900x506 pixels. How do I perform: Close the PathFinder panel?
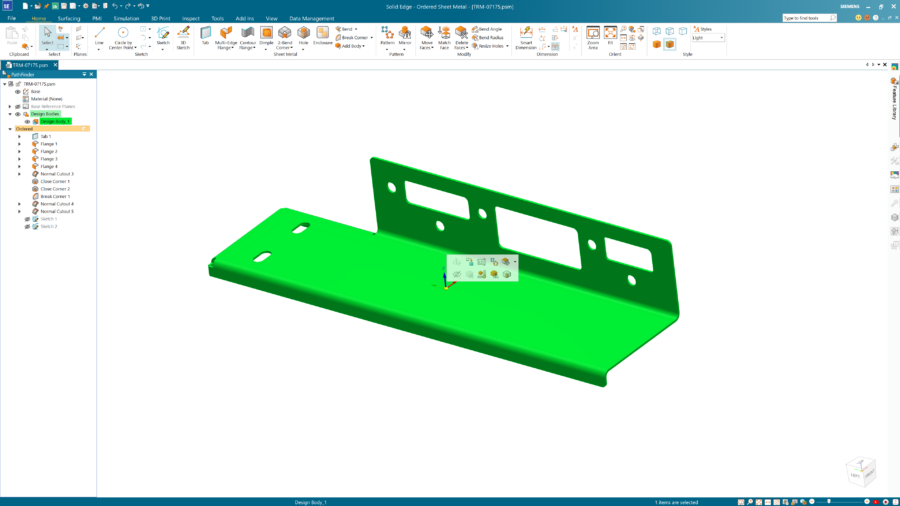coord(91,74)
